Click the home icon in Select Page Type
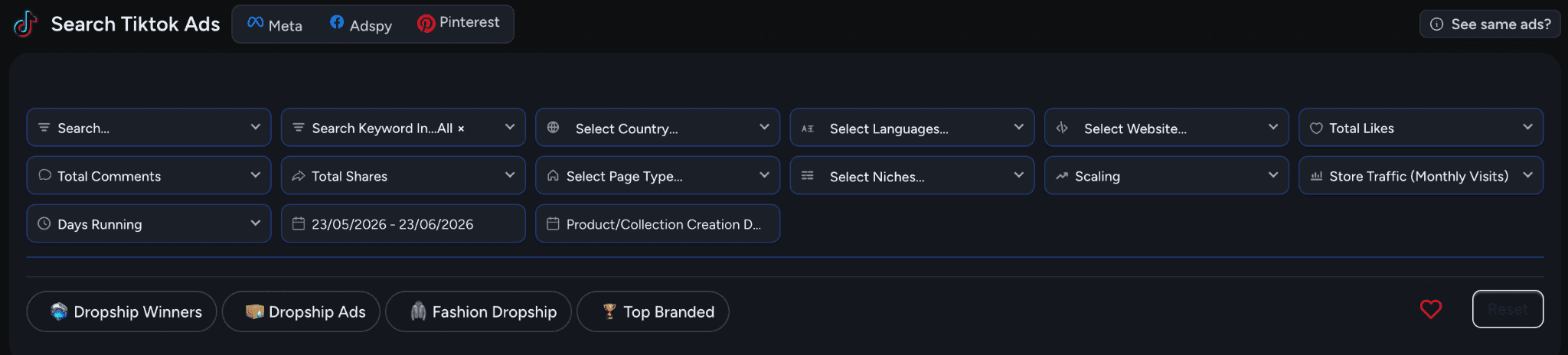The width and height of the screenshot is (1568, 355). point(553,176)
